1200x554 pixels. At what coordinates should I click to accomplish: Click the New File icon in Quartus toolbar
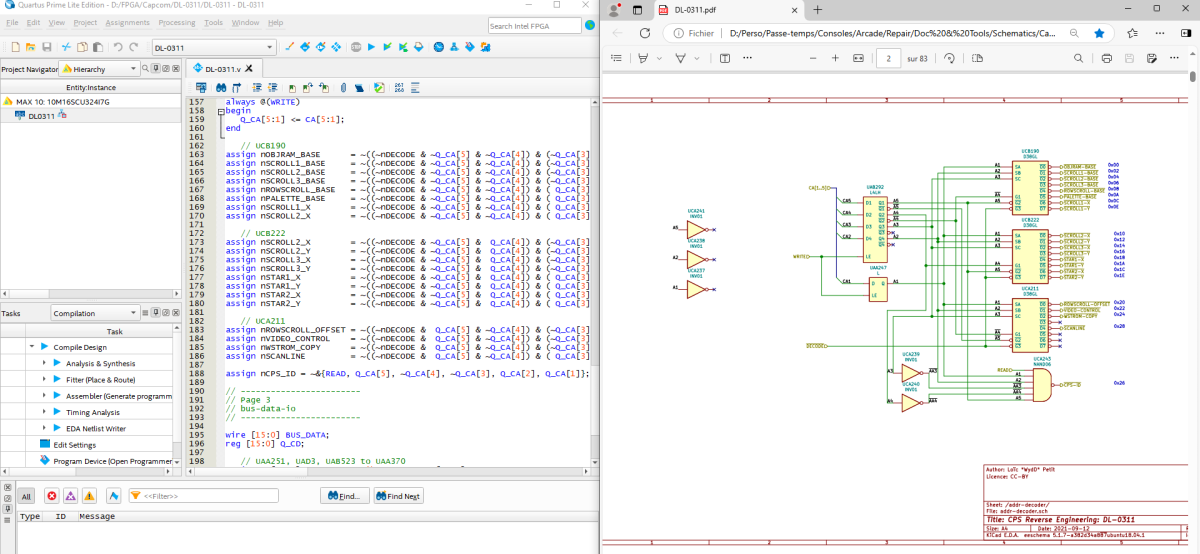pos(16,47)
